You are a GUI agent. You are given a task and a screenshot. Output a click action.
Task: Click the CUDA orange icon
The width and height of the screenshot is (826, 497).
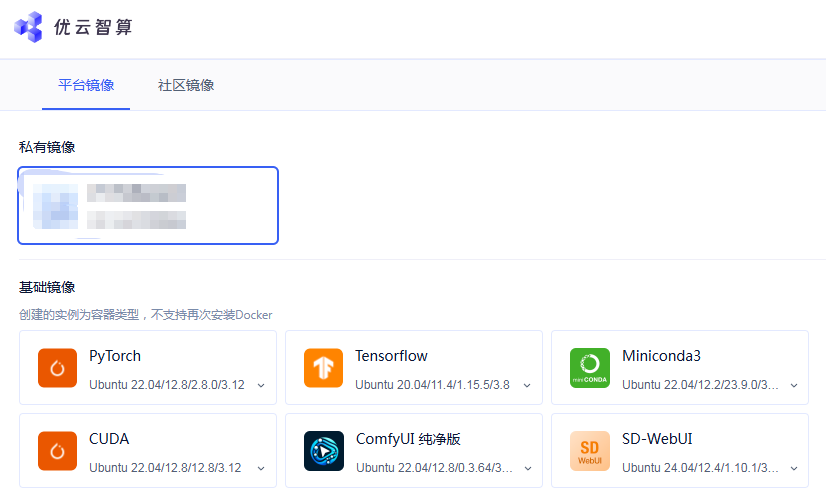[x=57, y=451]
